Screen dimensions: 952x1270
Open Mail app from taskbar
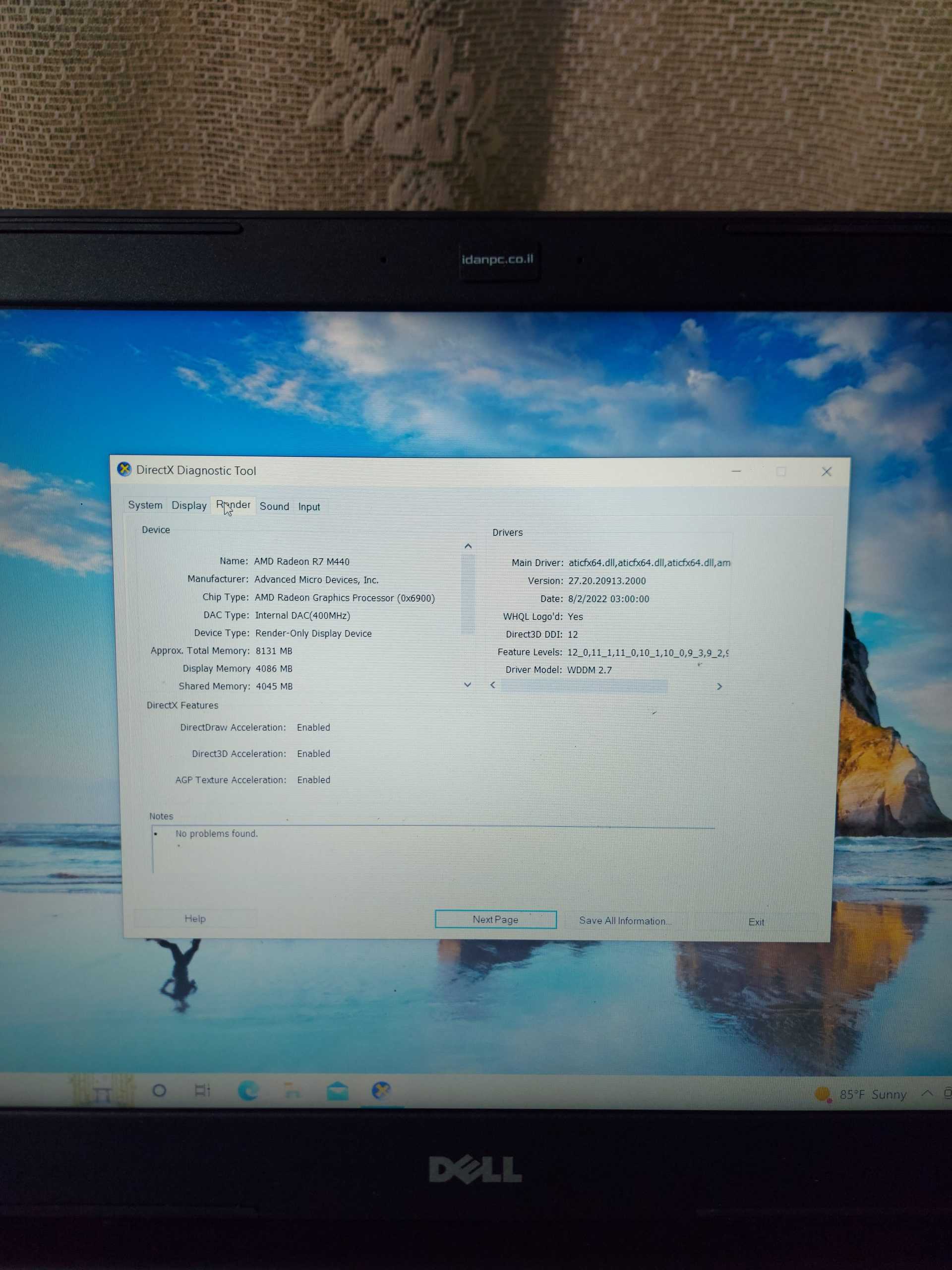[338, 1090]
